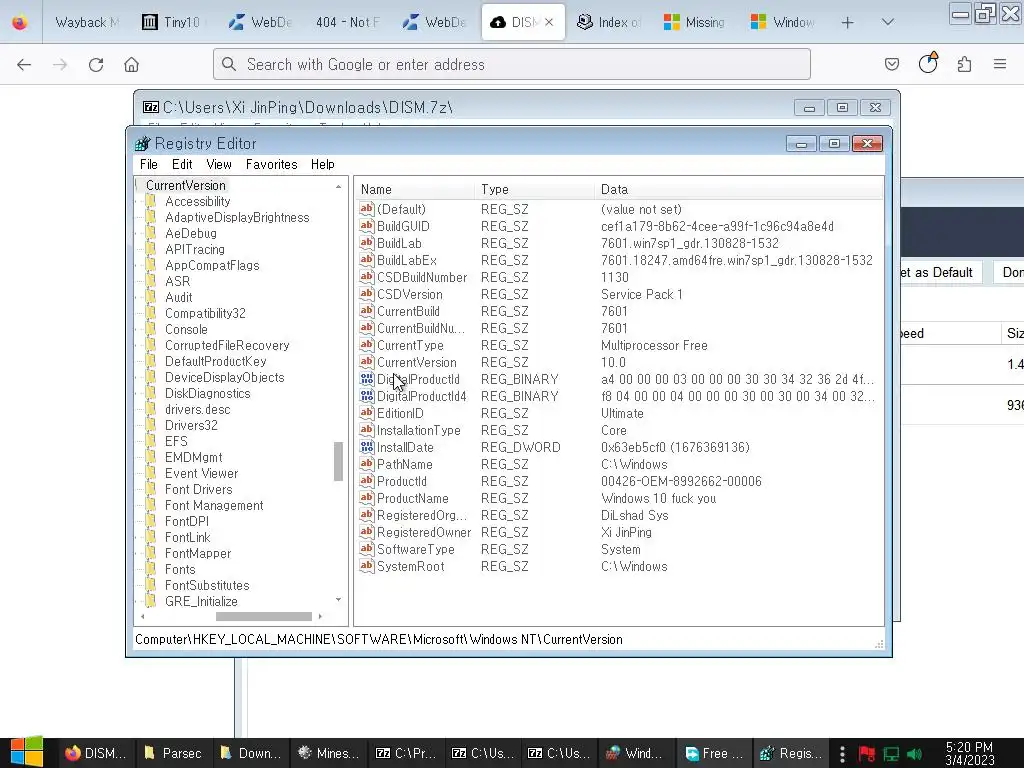Click the Service Pack 1 data cell
This screenshot has width=1024, height=768.
642,294
